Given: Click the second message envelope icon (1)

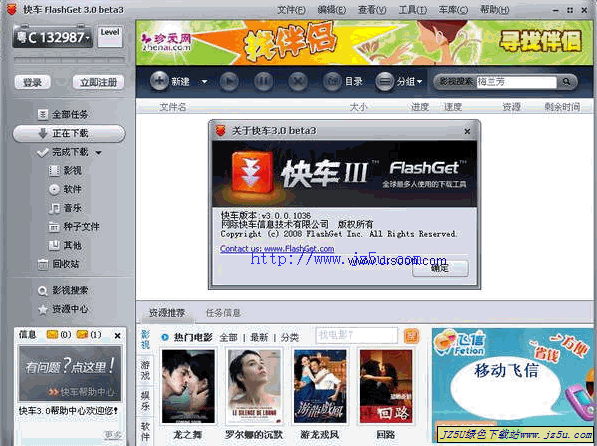Looking at the screenshot, I should point(82,334).
